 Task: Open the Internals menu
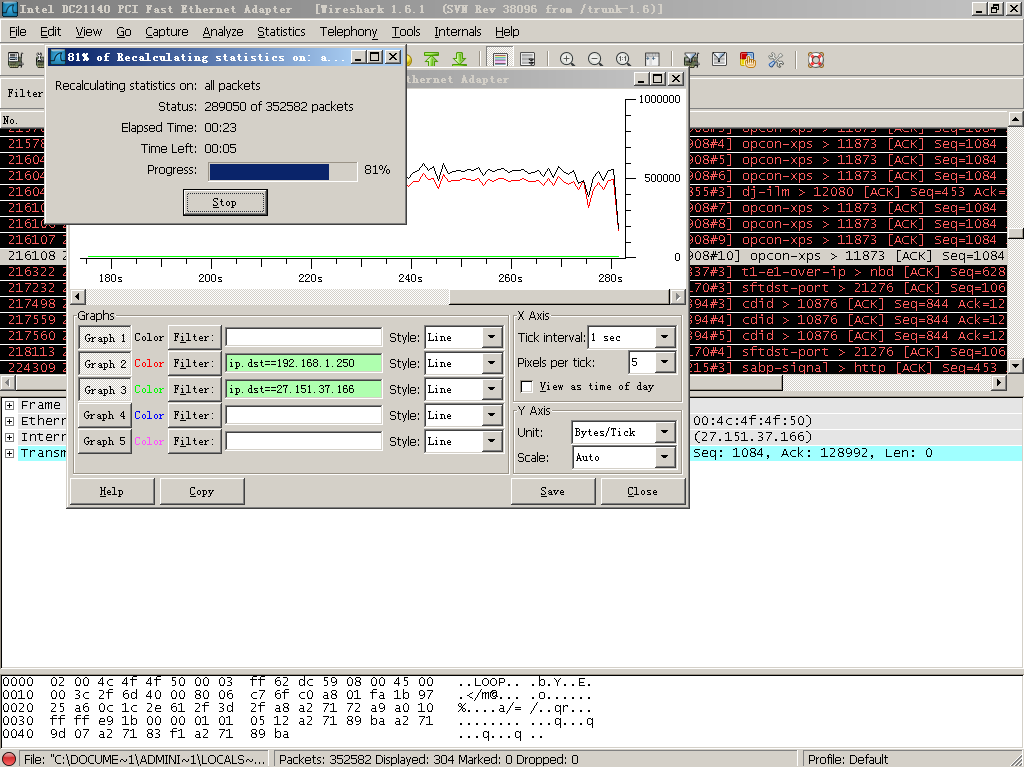click(x=457, y=31)
